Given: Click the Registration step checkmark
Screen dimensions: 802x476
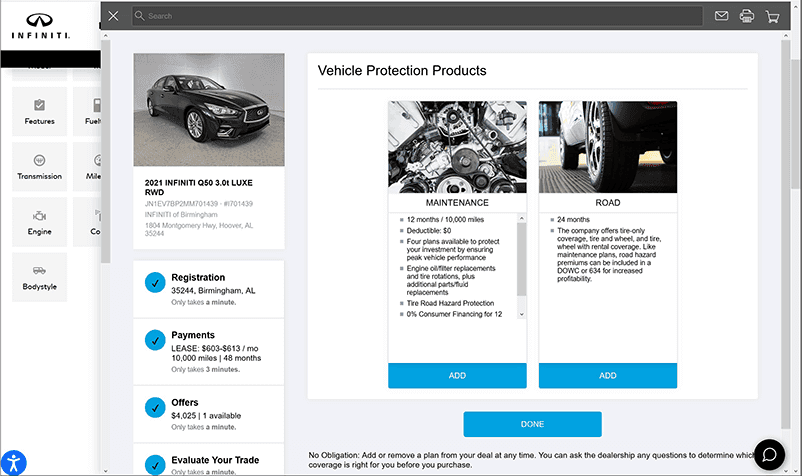Looking at the screenshot, I should pyautogui.click(x=155, y=282).
